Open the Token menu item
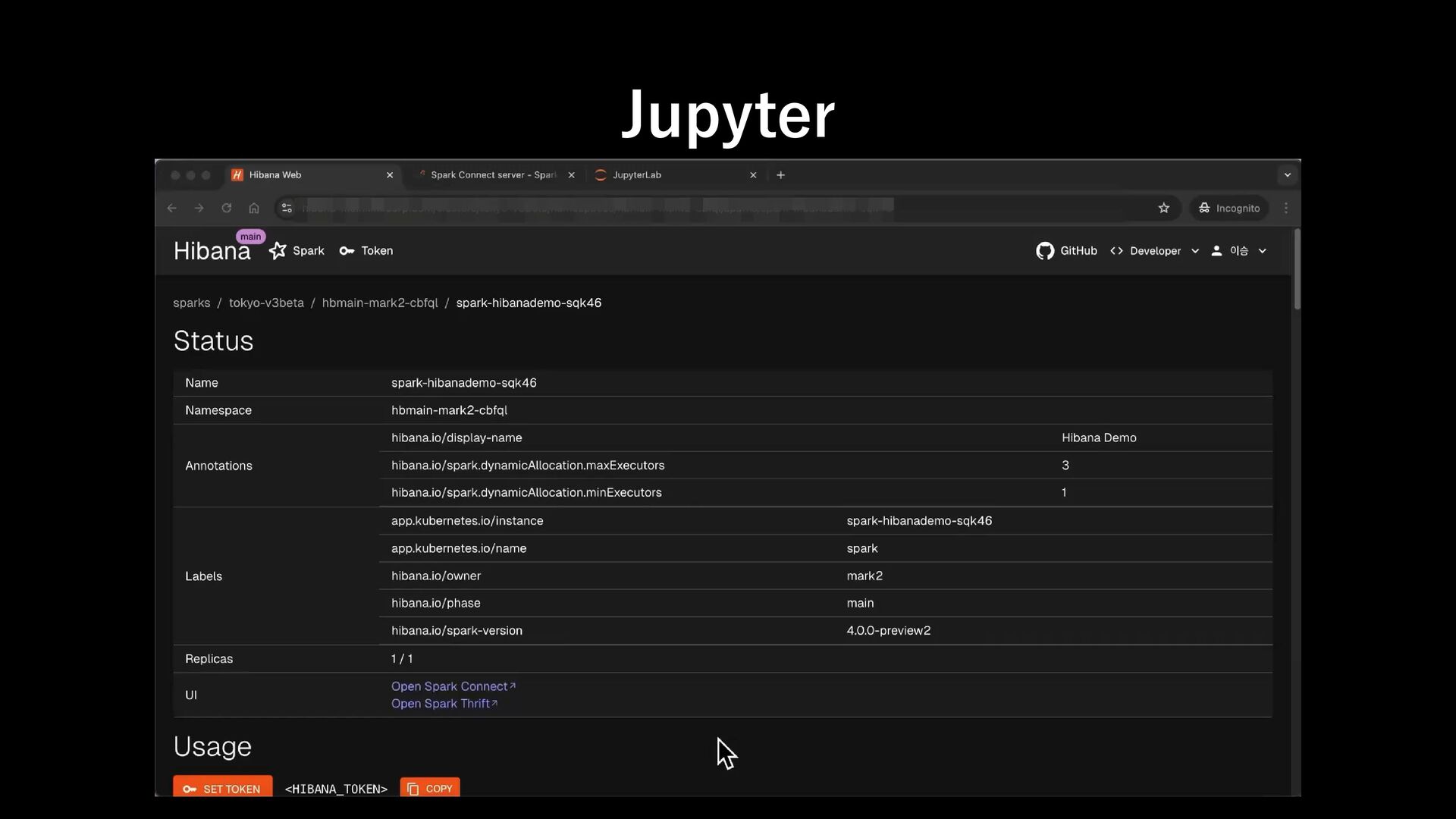Screen dimensions: 1456x819 click(x=366, y=251)
